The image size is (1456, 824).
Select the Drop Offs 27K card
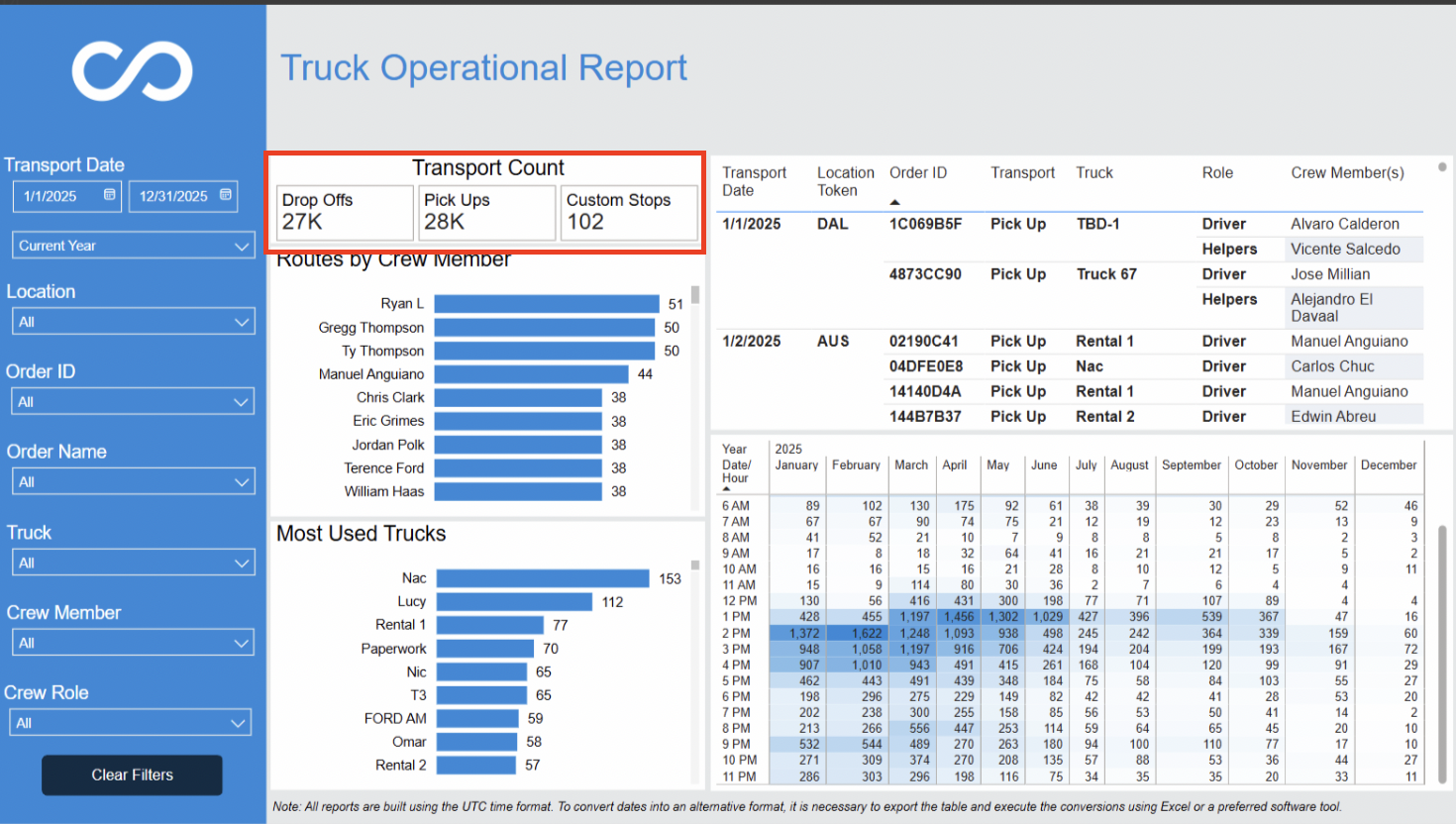pyautogui.click(x=345, y=212)
